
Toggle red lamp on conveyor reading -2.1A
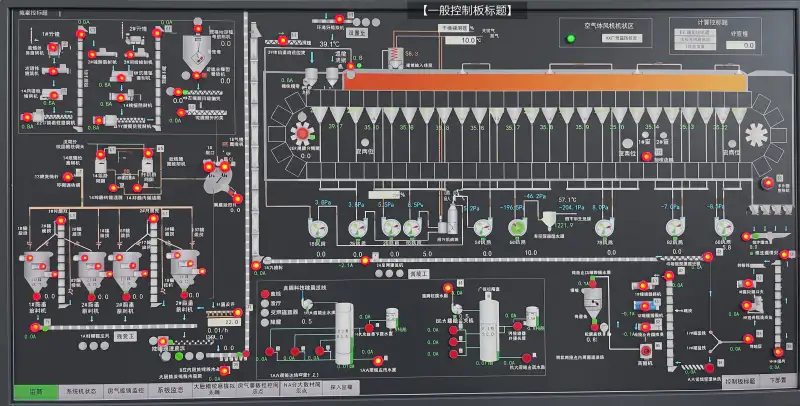pos(365,261)
